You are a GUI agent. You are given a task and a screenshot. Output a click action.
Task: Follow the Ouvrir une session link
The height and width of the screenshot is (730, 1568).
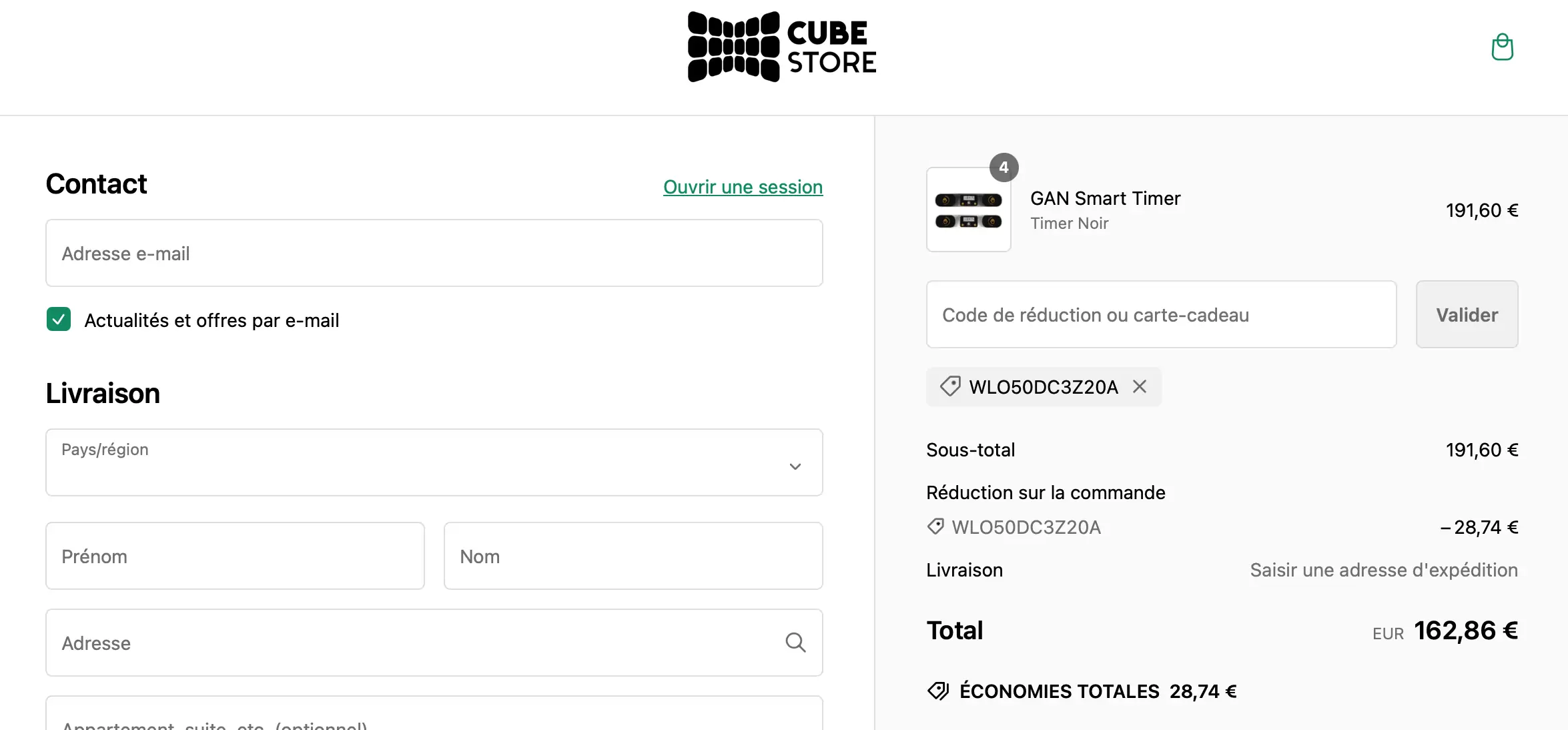[743, 187]
